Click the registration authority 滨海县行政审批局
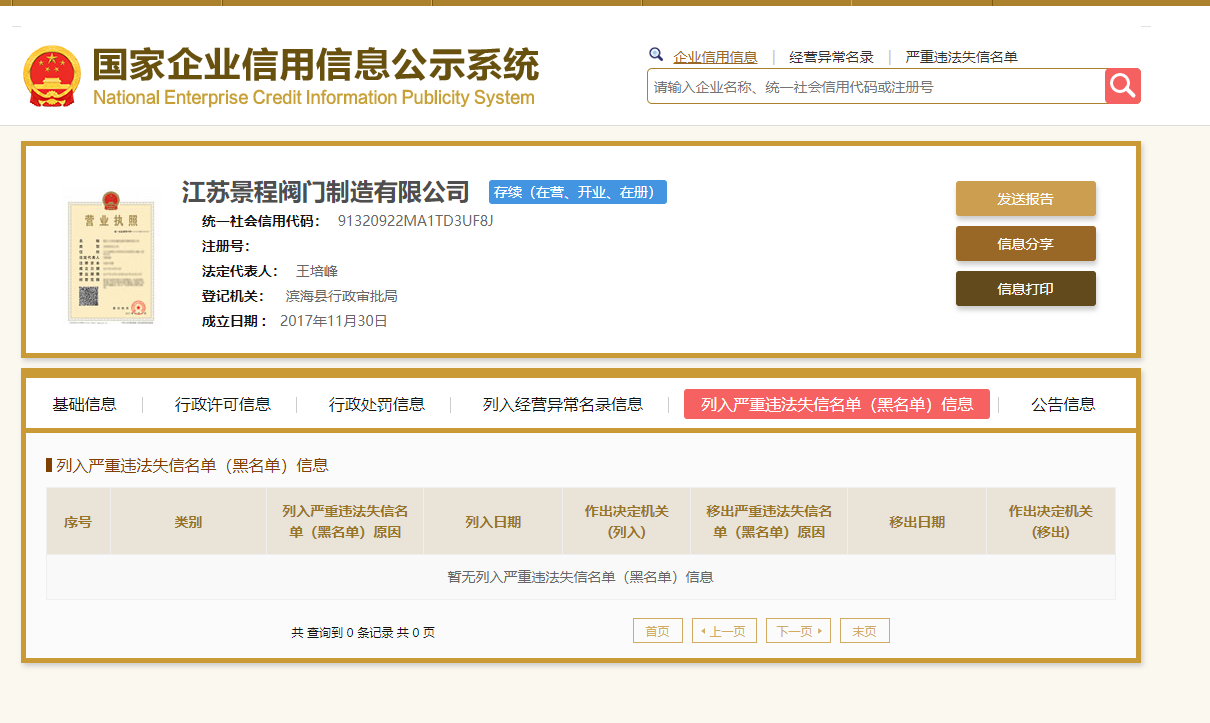 click(341, 296)
